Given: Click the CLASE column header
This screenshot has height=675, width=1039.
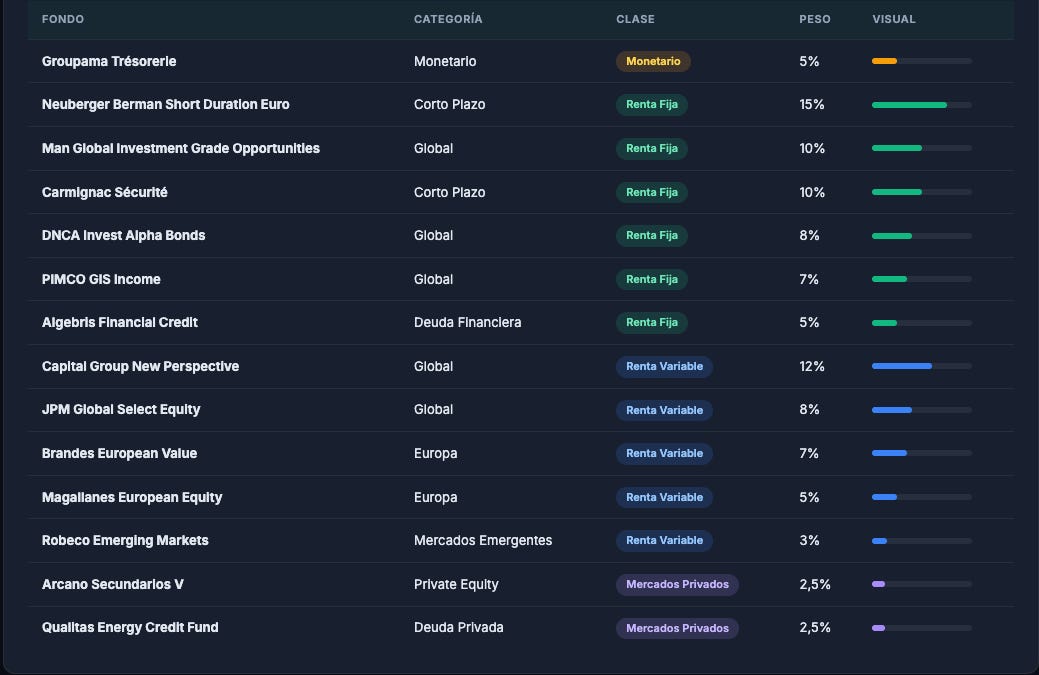Looking at the screenshot, I should click(x=635, y=19).
